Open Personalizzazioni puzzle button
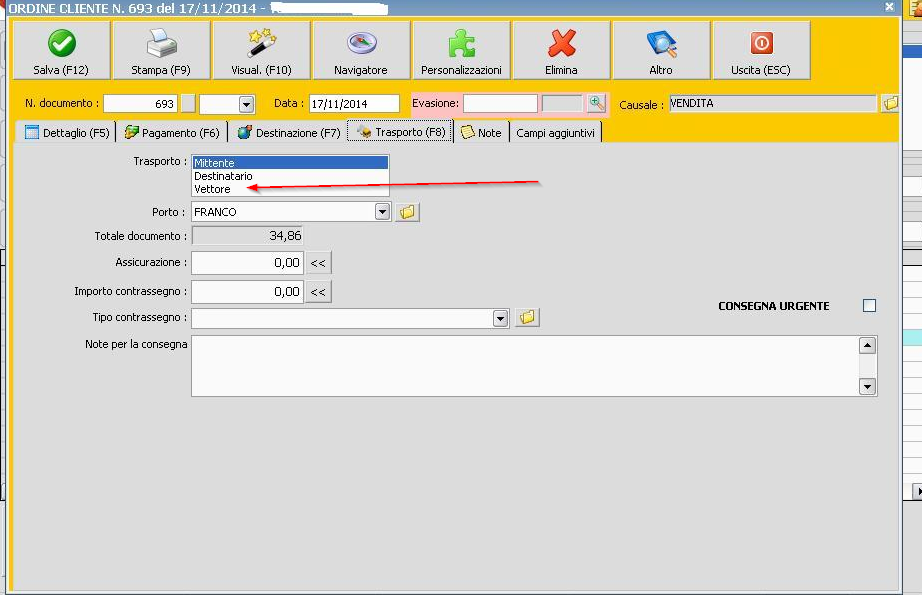922x595 pixels. pos(461,51)
